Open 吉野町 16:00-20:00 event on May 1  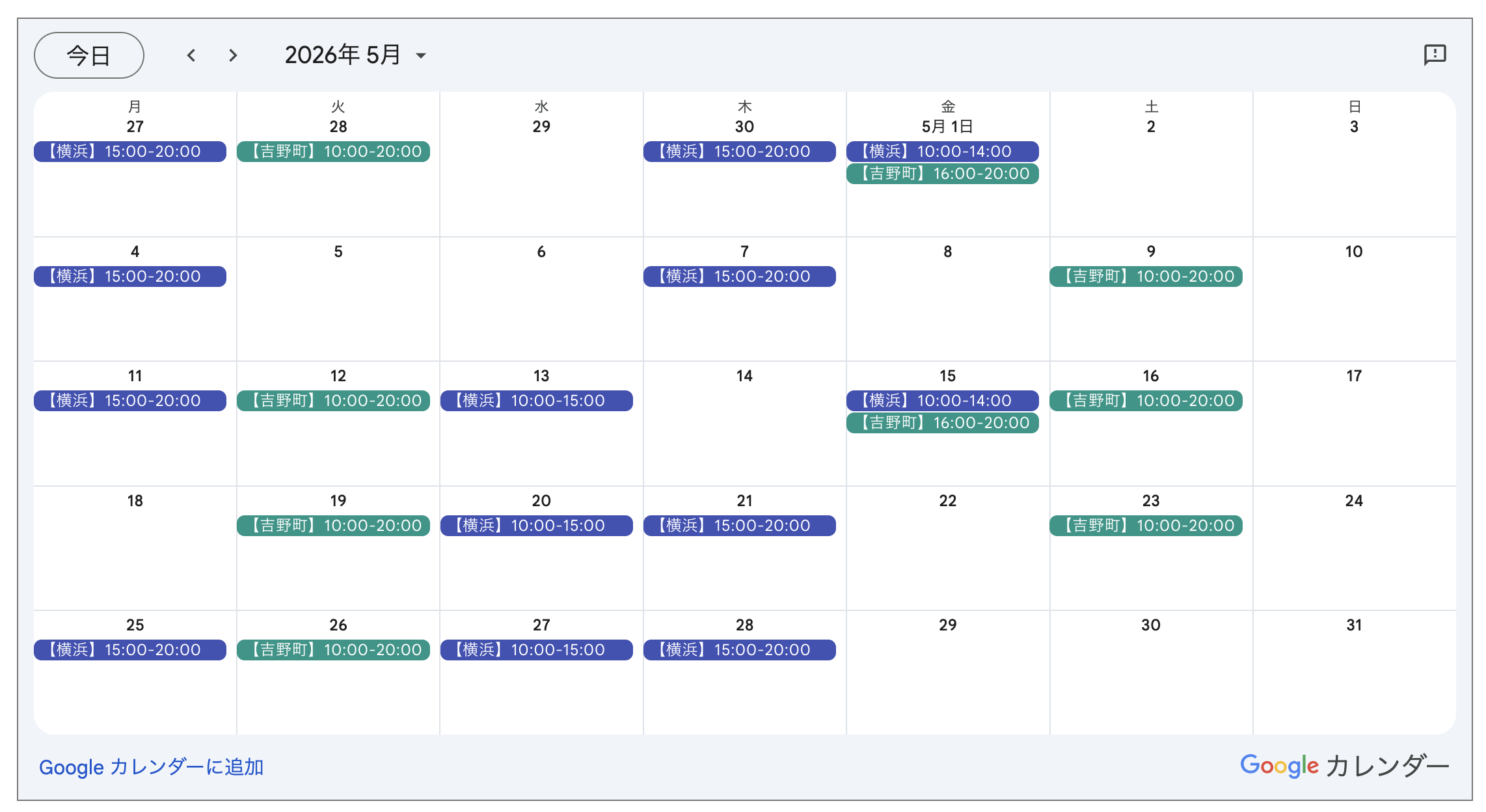pos(942,174)
